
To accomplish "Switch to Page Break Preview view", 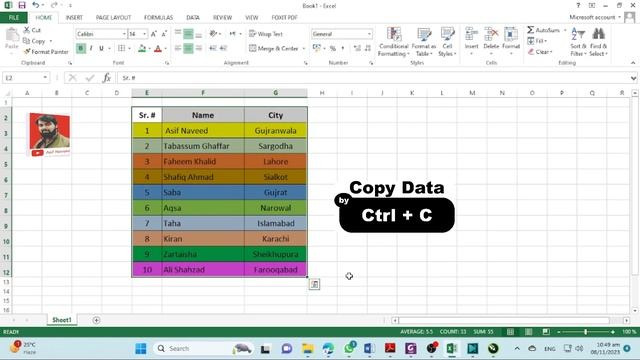I will click(546, 332).
